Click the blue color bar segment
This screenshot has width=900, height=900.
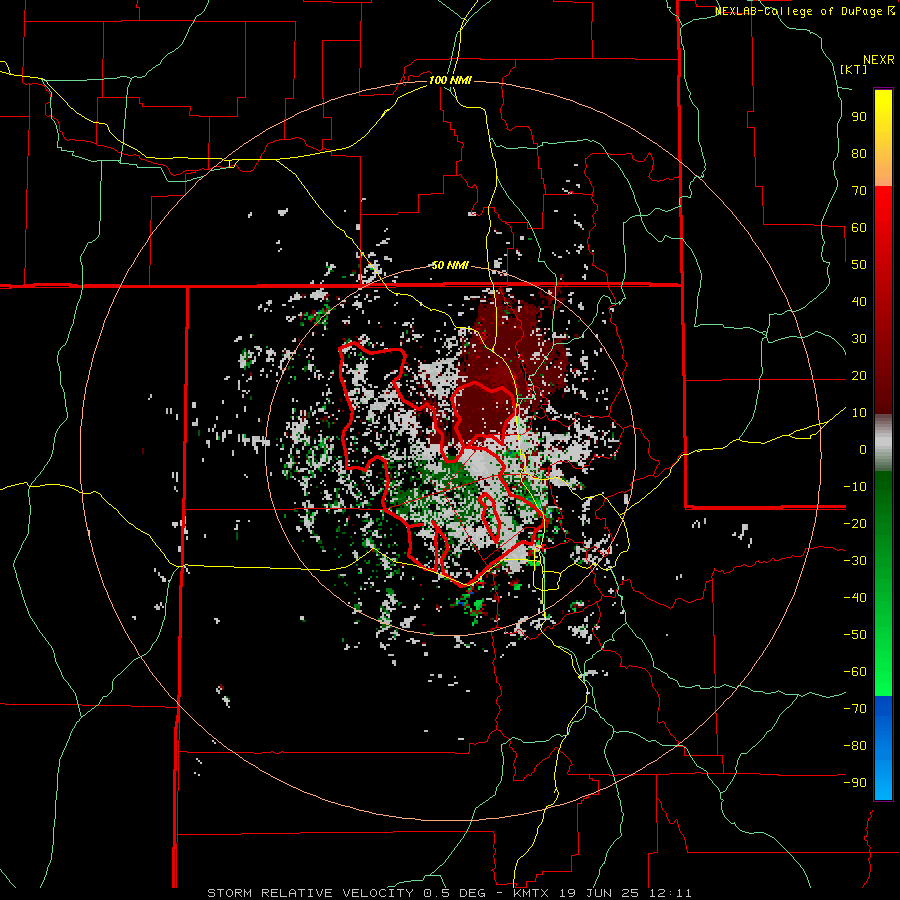tap(883, 748)
